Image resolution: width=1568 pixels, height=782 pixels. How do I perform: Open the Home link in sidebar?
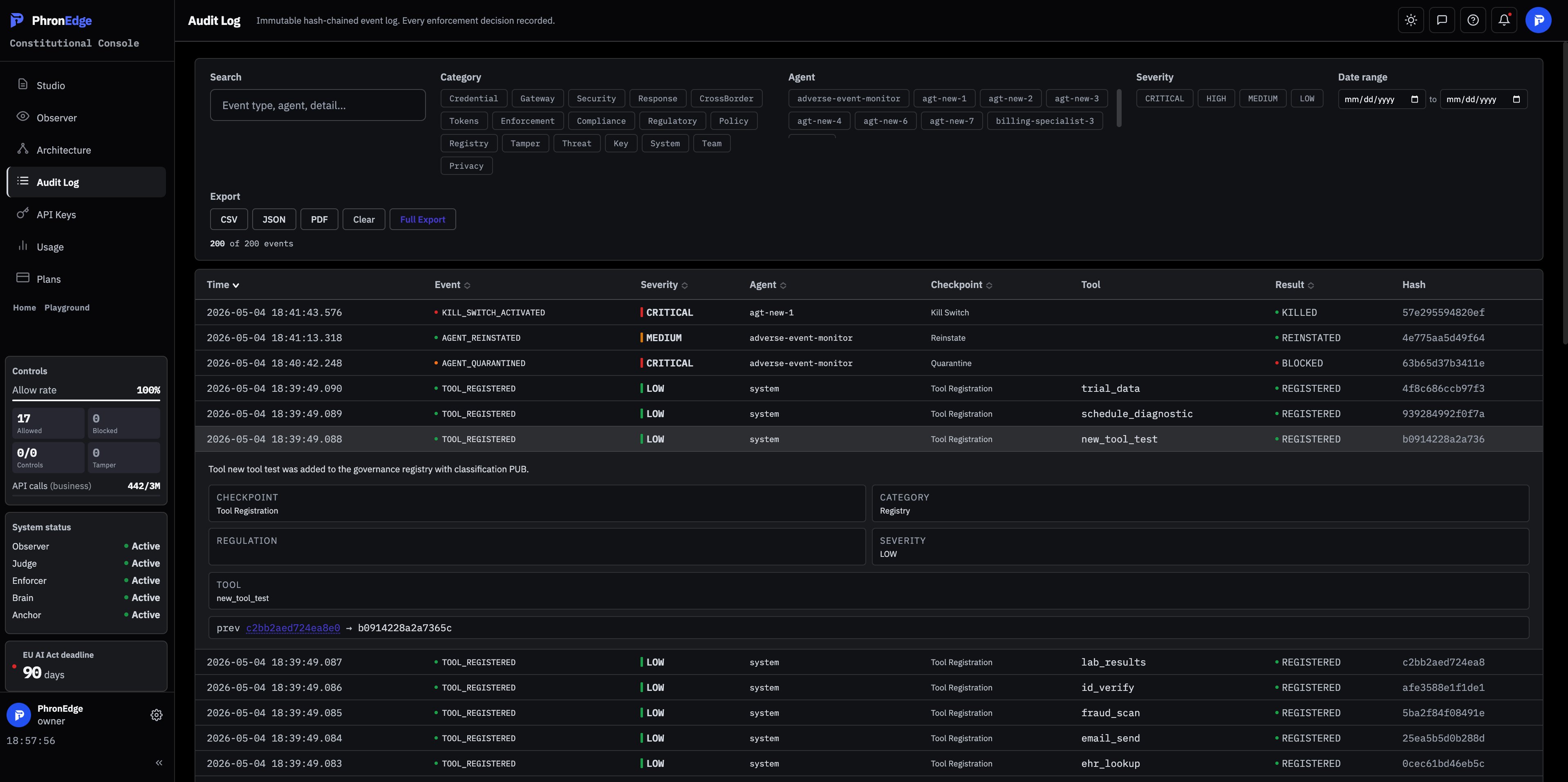(x=25, y=307)
